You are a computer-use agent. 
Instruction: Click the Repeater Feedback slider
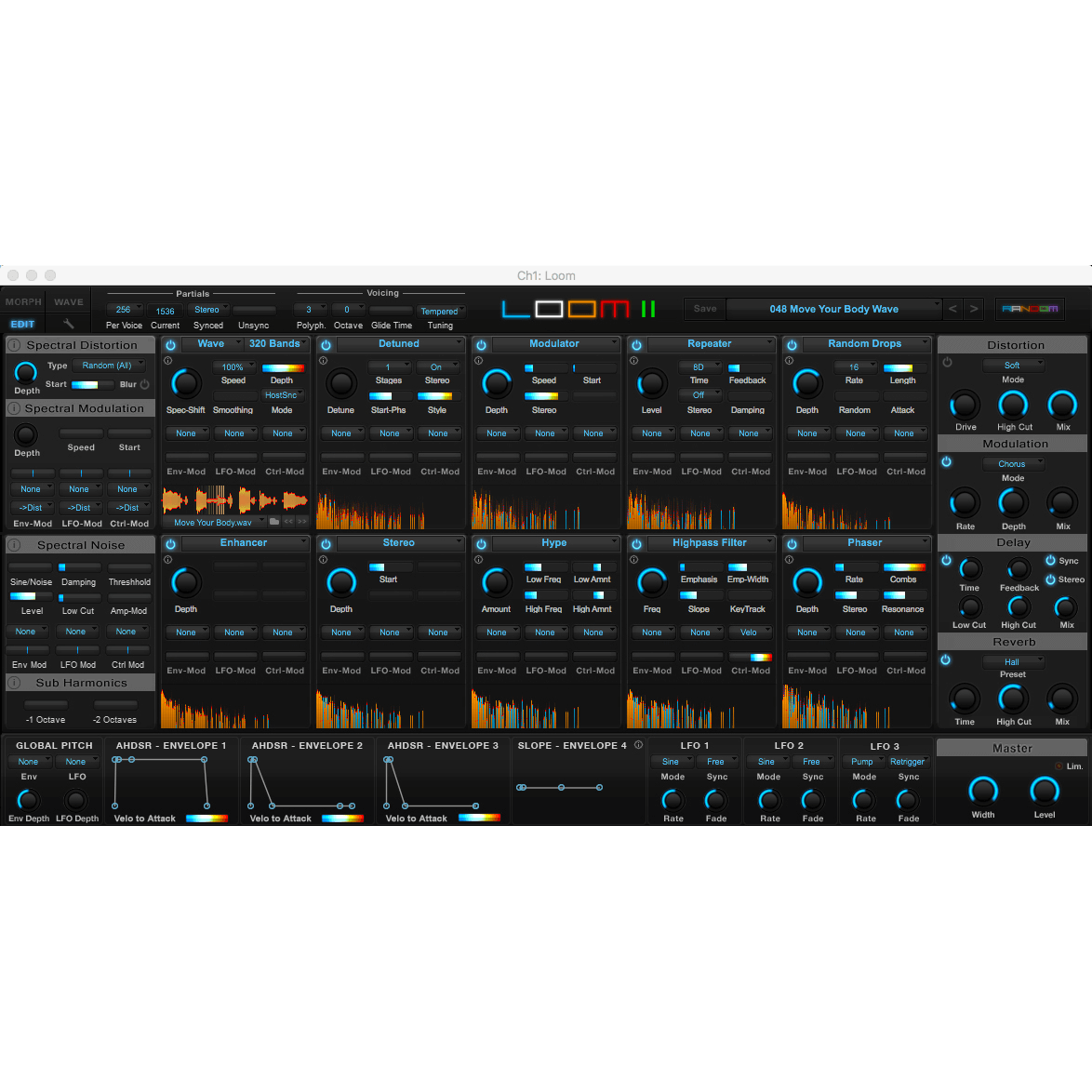click(x=747, y=368)
